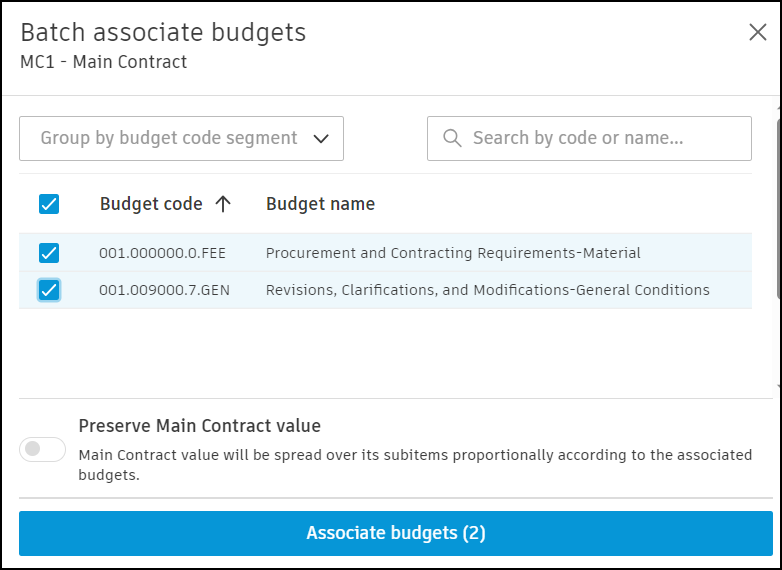
Task: Click the Associate budgets (2) button
Action: 395,533
